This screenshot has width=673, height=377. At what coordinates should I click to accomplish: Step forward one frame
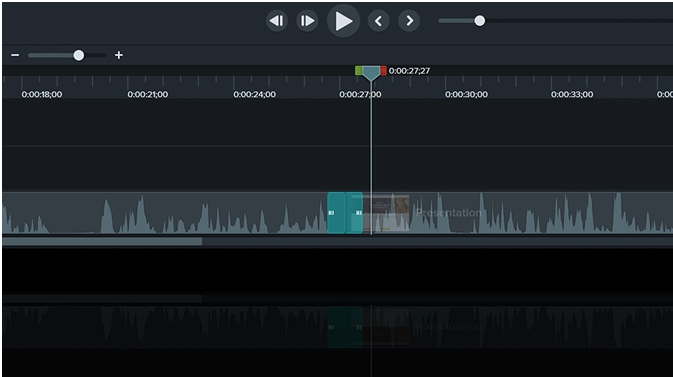click(307, 21)
